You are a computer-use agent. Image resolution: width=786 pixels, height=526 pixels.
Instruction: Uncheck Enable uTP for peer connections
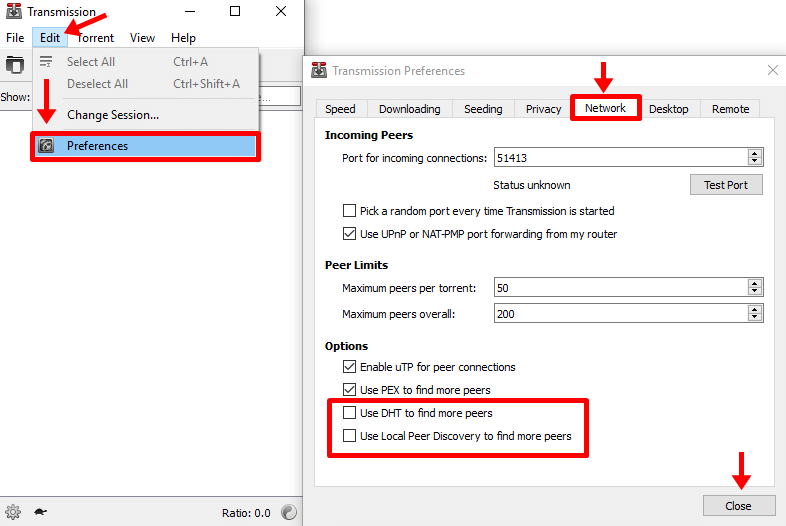pos(349,367)
